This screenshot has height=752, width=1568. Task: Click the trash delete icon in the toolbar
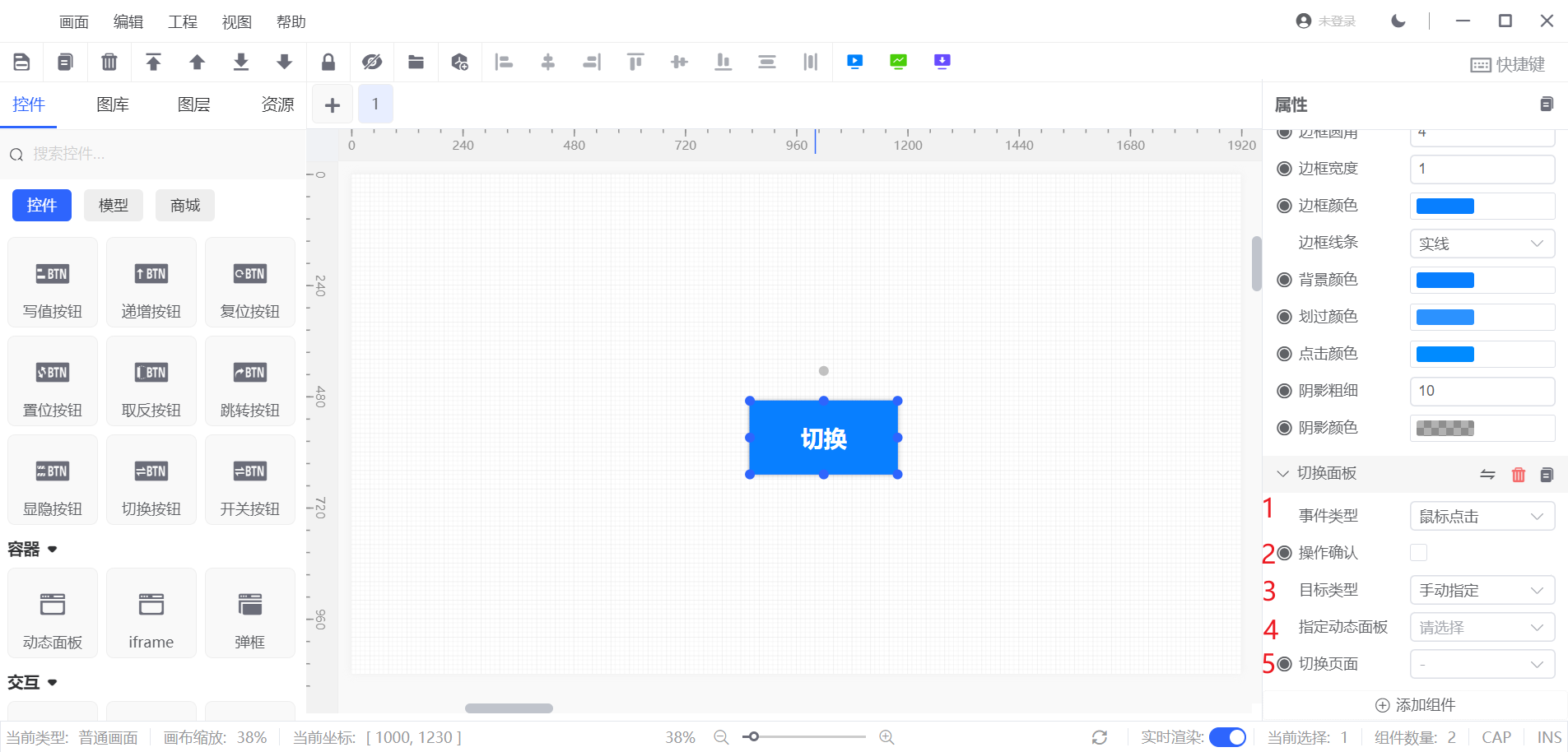coord(109,62)
